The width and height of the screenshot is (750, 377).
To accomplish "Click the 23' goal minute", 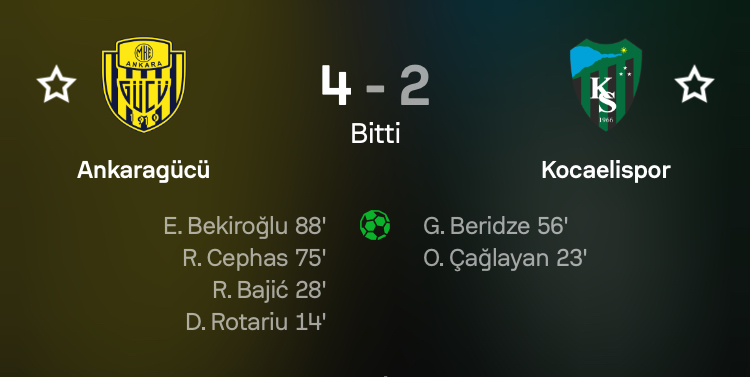I will tap(572, 258).
